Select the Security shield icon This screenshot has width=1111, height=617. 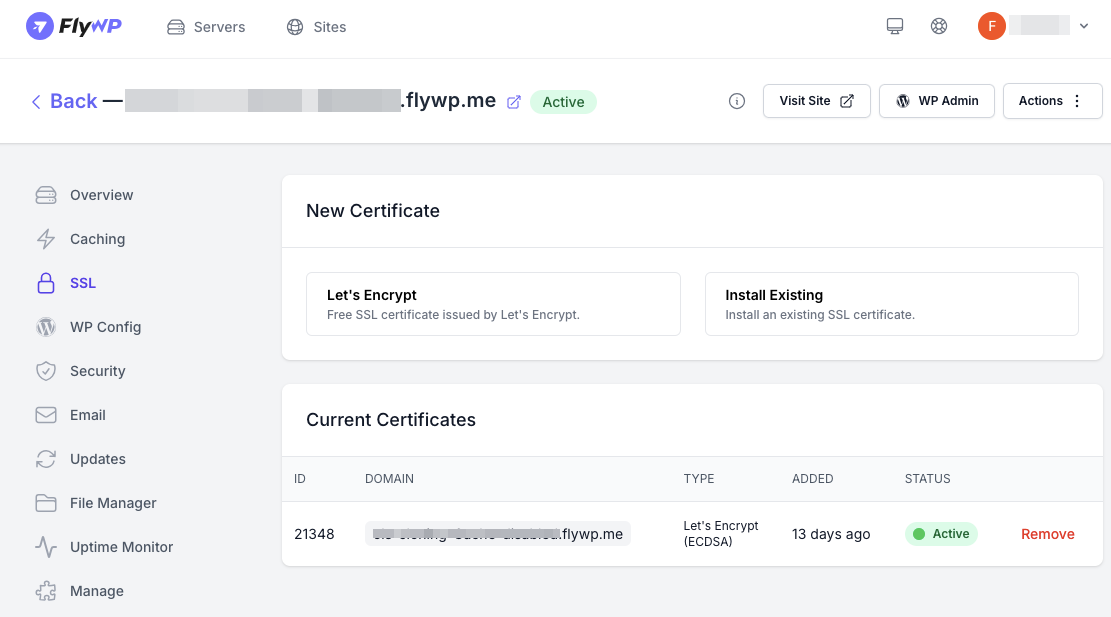pyautogui.click(x=46, y=371)
